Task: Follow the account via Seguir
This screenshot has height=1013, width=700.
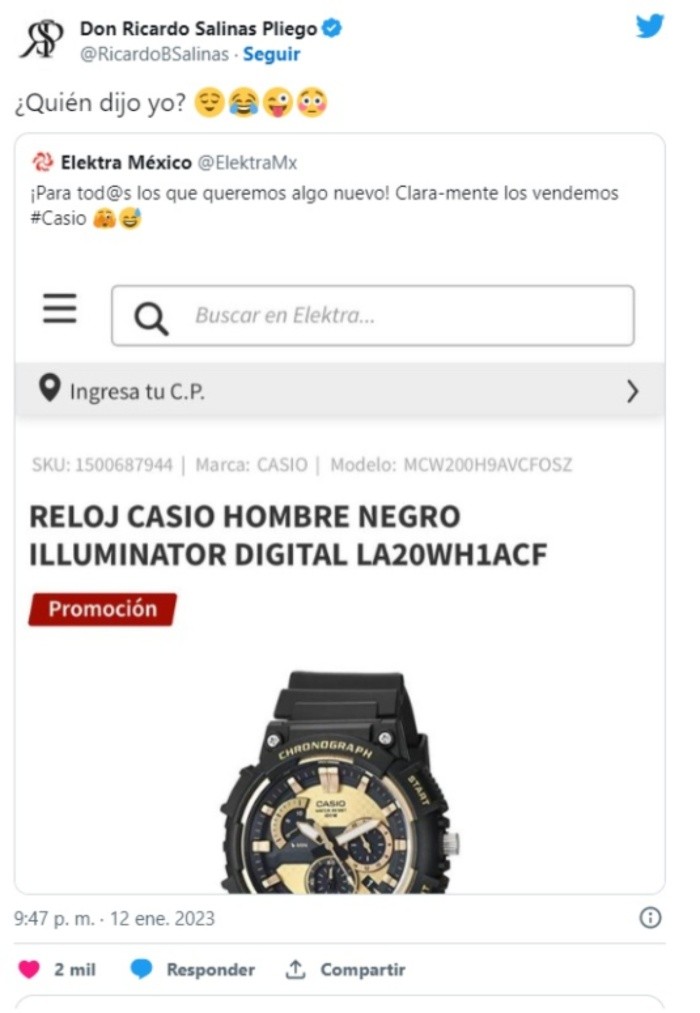Action: click(x=271, y=54)
